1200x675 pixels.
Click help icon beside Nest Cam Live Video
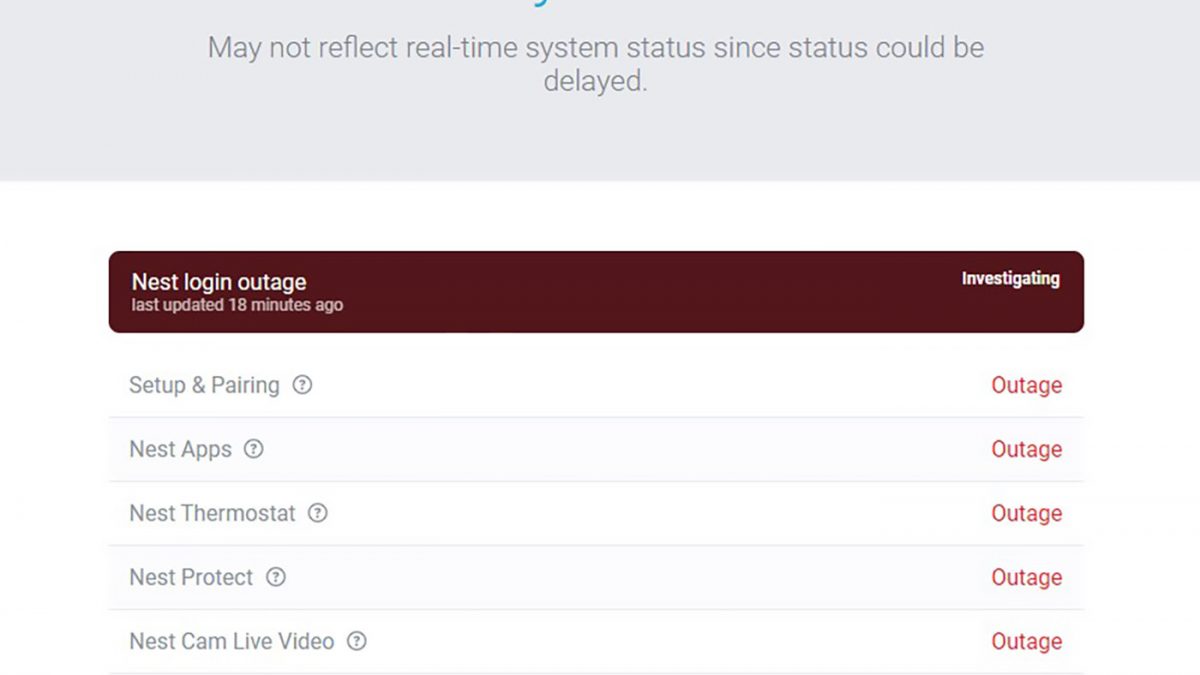pyautogui.click(x=356, y=641)
